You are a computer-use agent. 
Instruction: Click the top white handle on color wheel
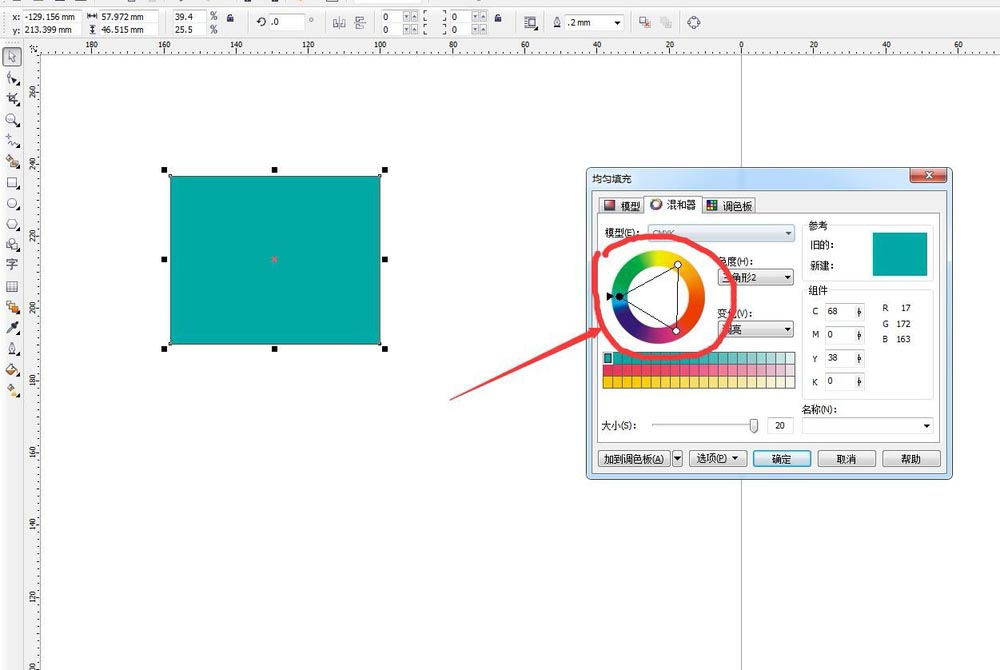click(x=678, y=265)
